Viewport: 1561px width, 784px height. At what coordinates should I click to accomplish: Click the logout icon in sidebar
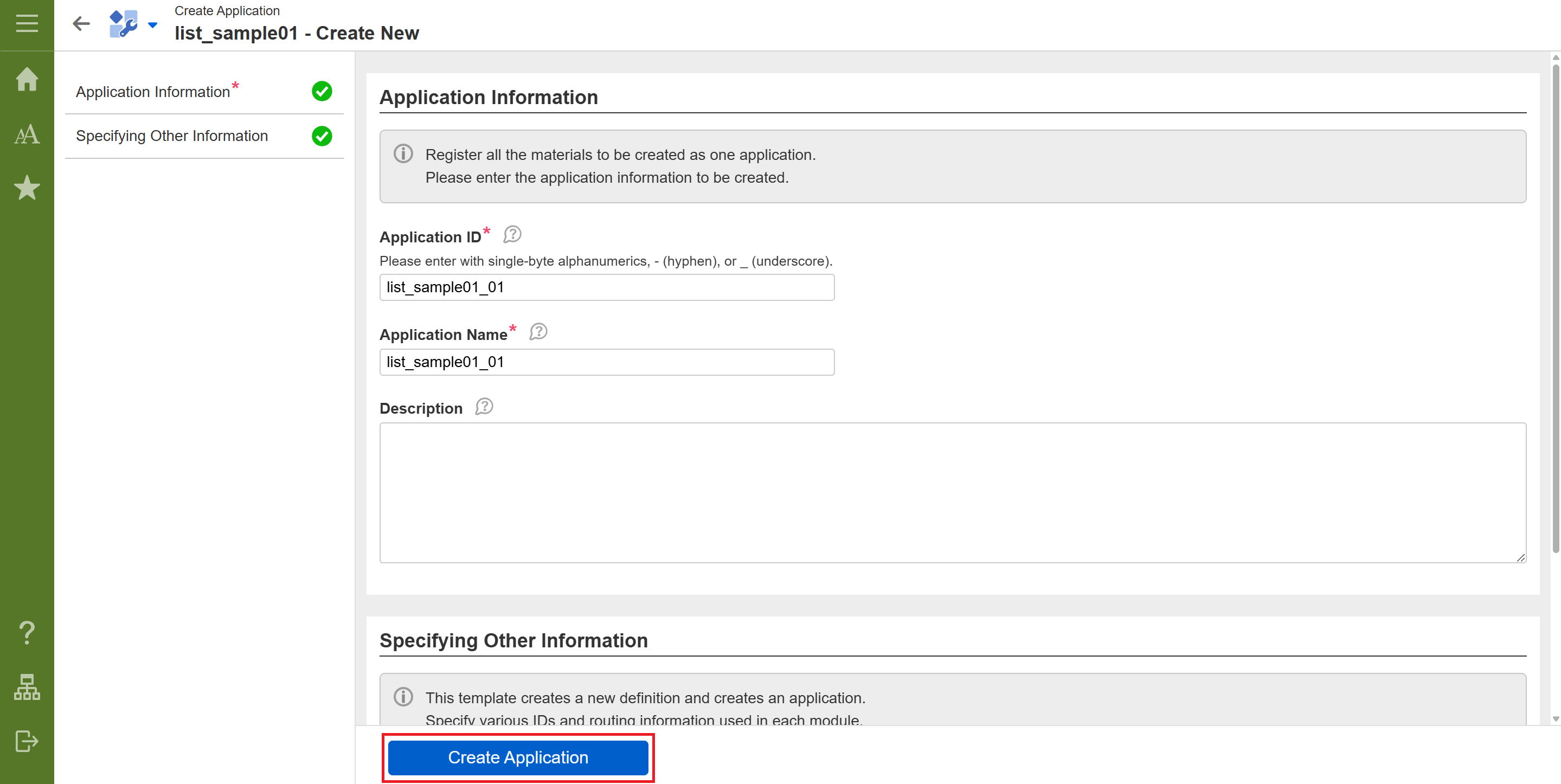click(x=27, y=741)
